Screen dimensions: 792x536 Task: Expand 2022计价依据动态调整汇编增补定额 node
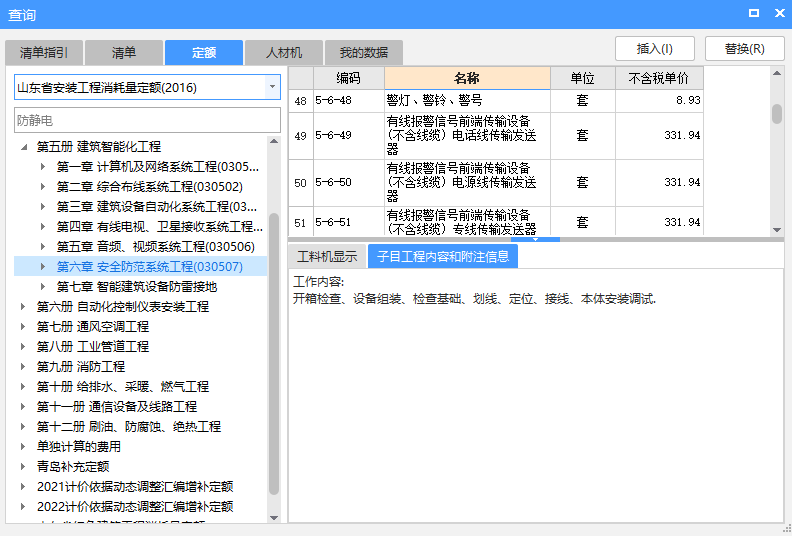pos(23,507)
